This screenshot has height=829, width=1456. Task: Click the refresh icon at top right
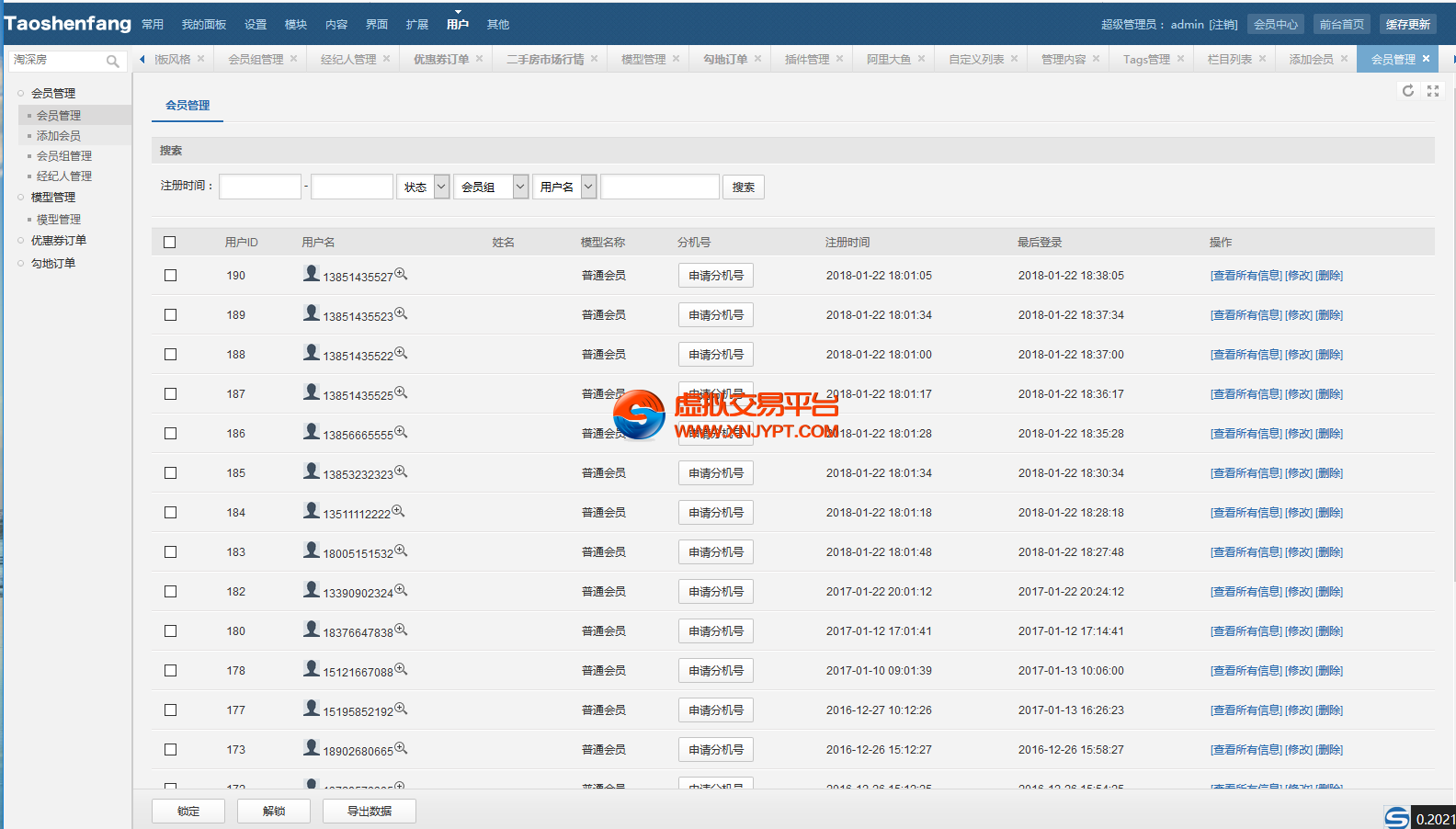[x=1407, y=91]
